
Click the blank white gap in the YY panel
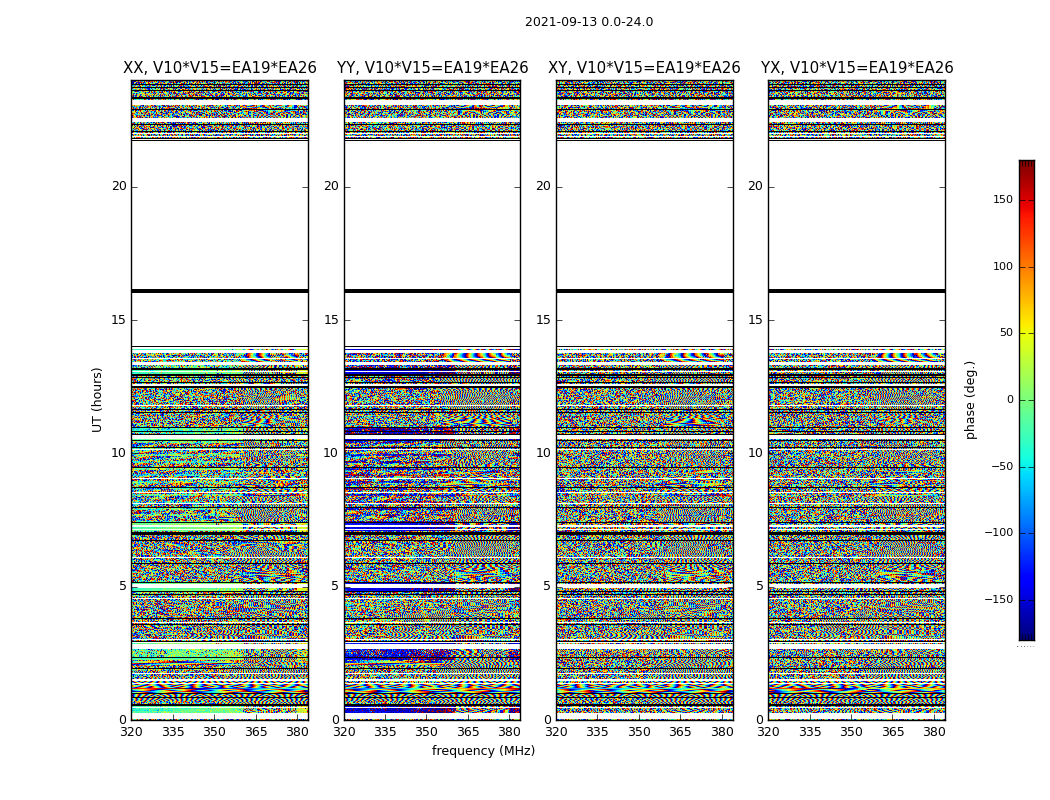tap(433, 214)
